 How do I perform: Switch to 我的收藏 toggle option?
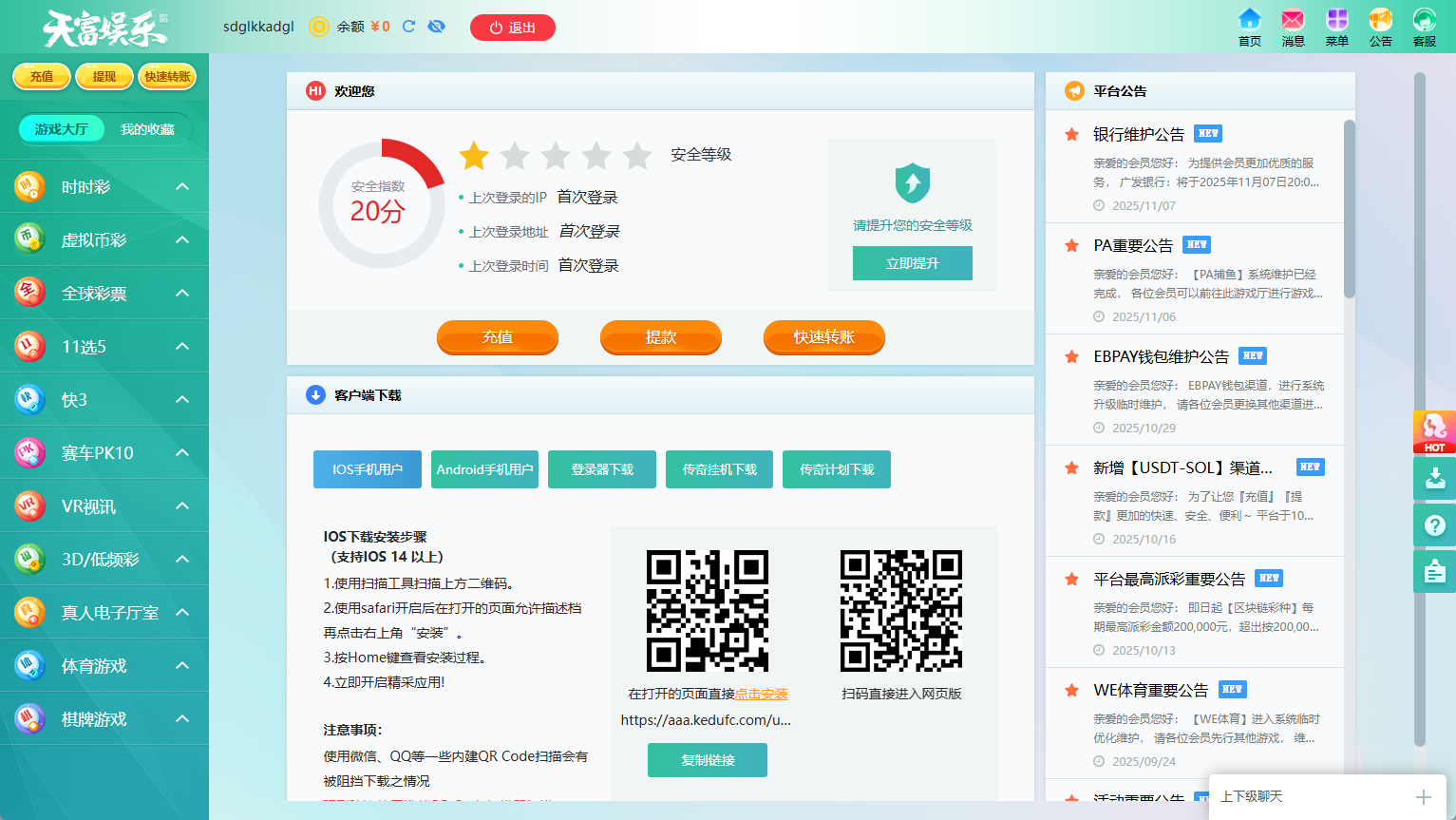(147, 129)
